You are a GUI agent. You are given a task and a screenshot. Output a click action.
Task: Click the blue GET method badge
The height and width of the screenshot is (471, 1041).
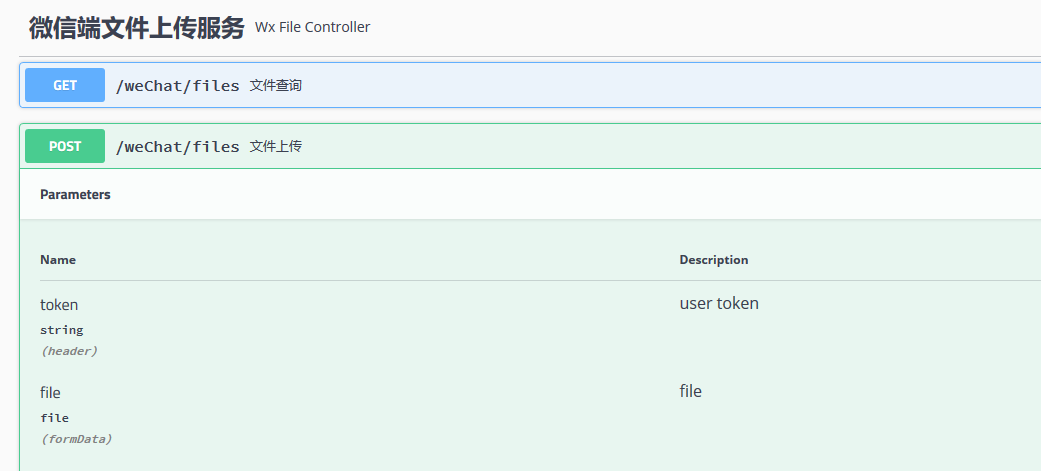tap(65, 86)
